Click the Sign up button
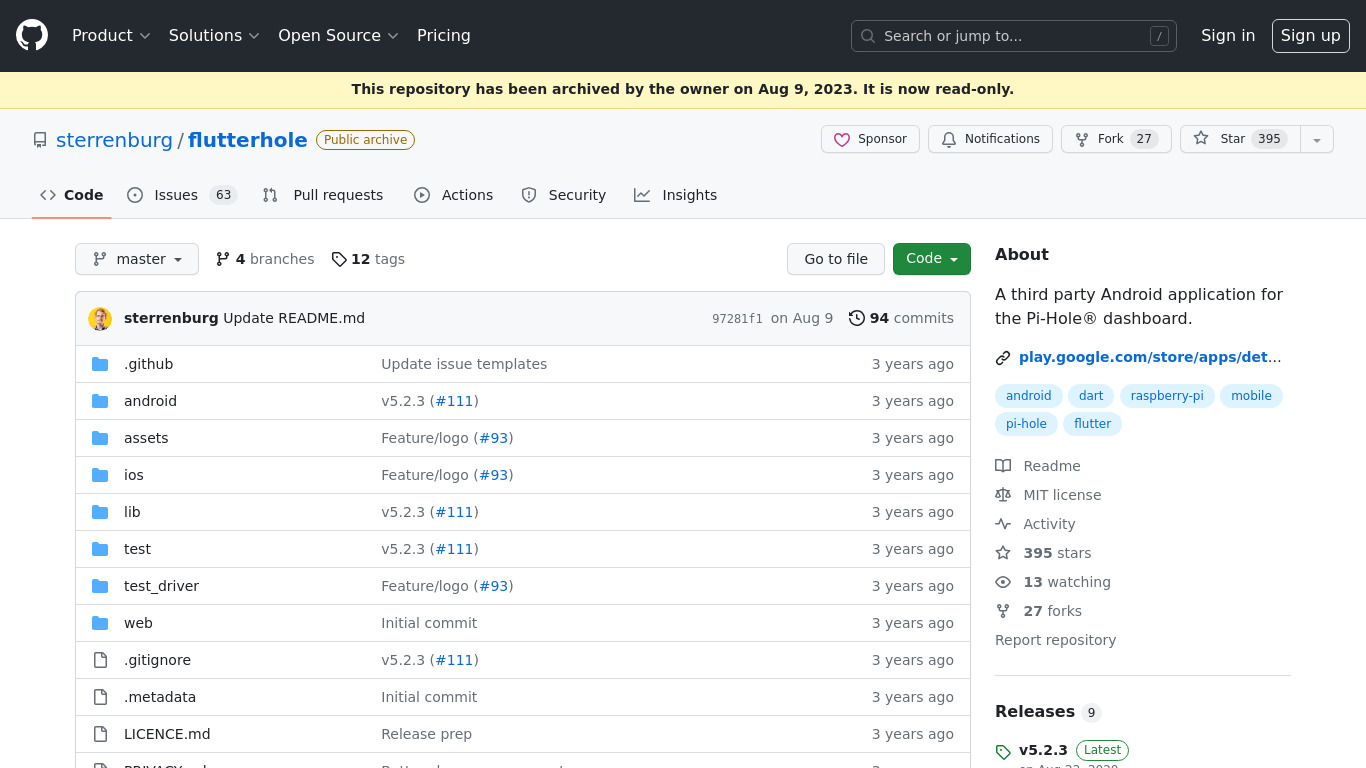 point(1311,36)
